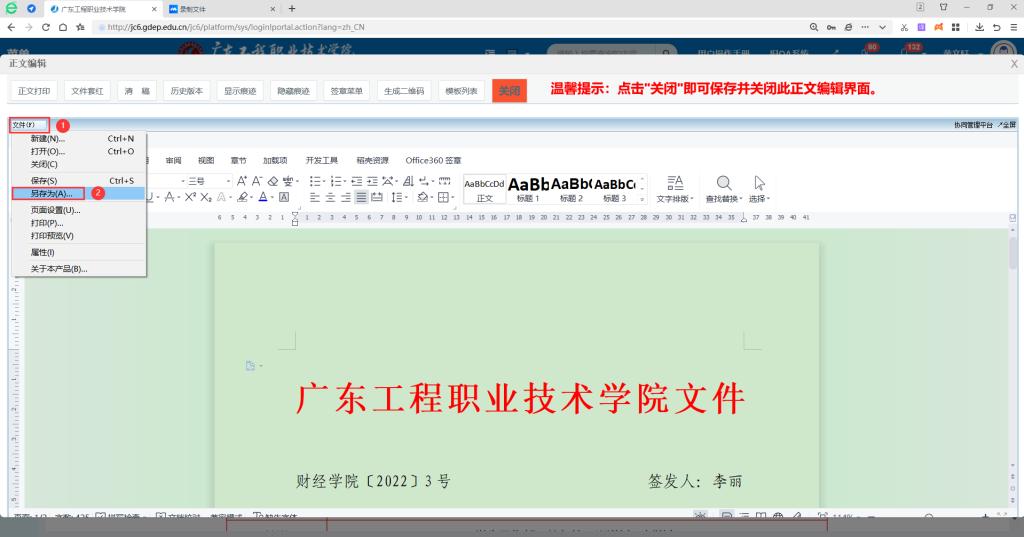Click the 生成二维码 button
This screenshot has height=537, width=1024.
(x=405, y=91)
